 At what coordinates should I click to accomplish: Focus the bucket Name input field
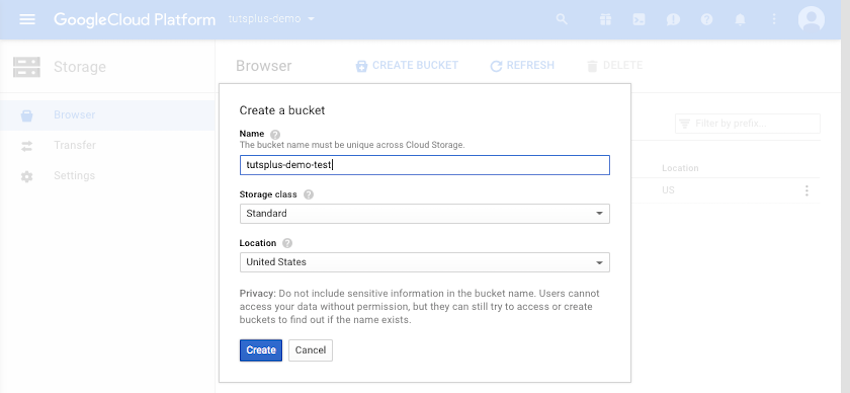point(424,165)
